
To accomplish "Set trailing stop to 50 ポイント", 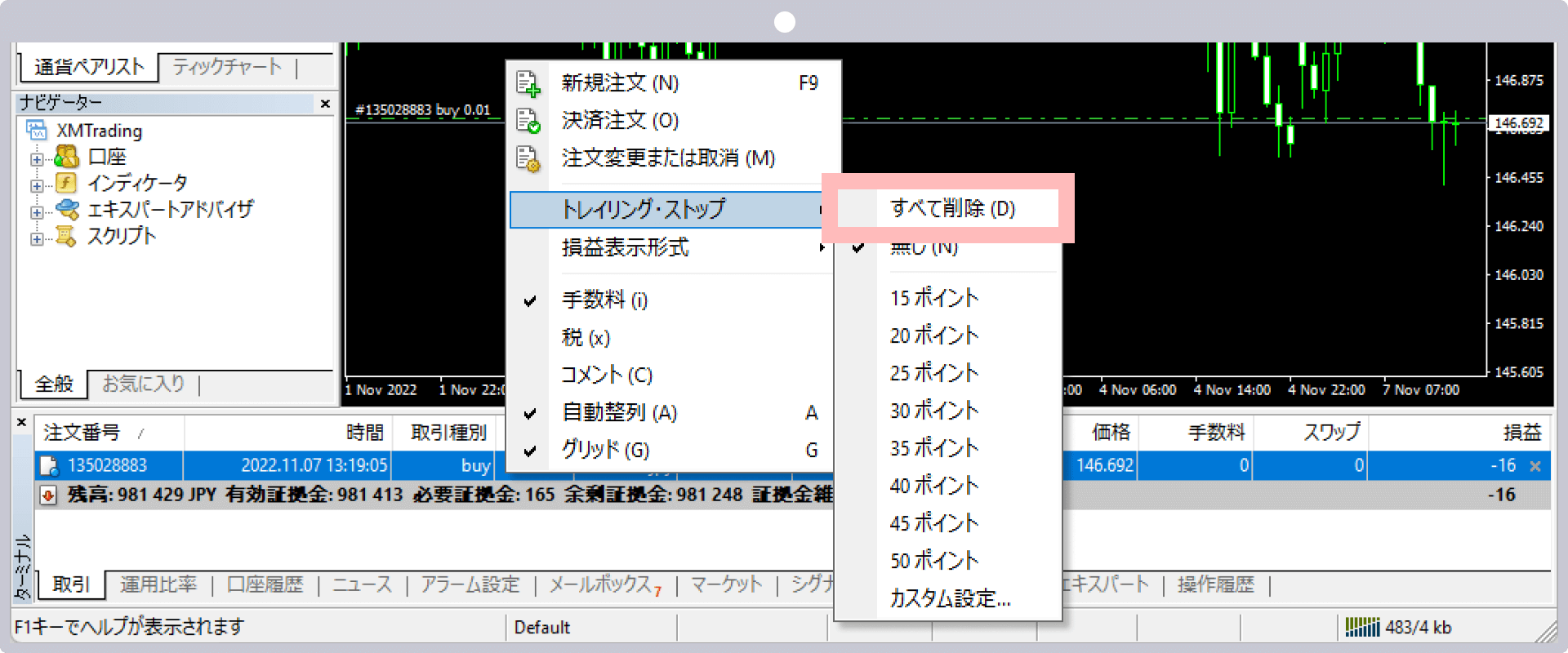I will tap(948, 561).
